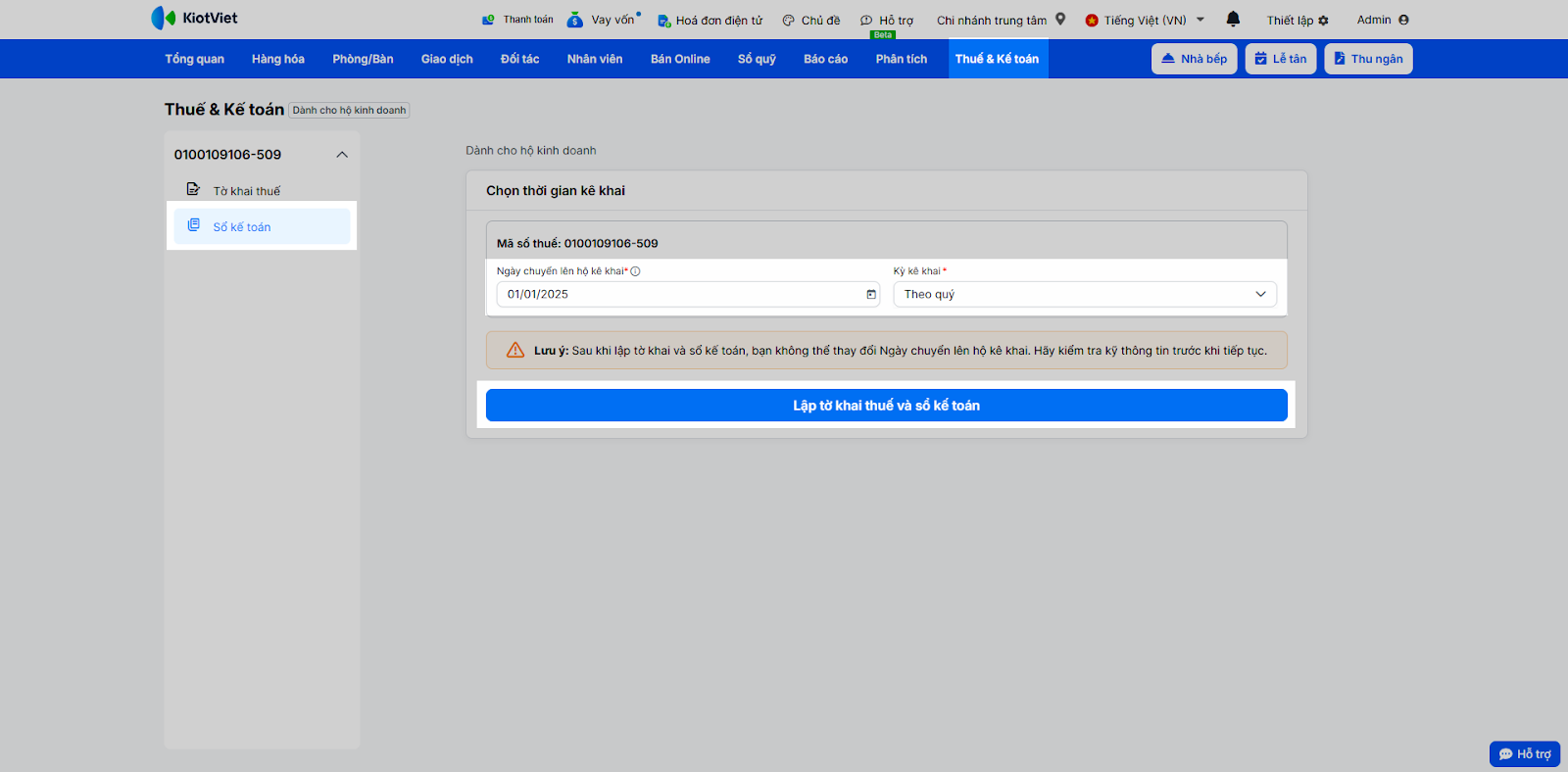Click Lập tờ khai thuế và sổ kế toán
The image size is (1568, 772).
(x=887, y=406)
